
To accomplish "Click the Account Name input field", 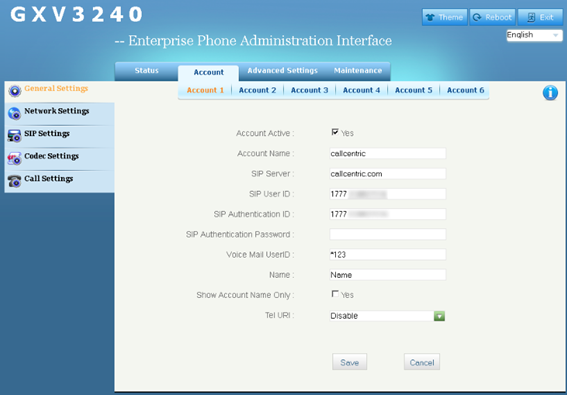I will (x=388, y=153).
